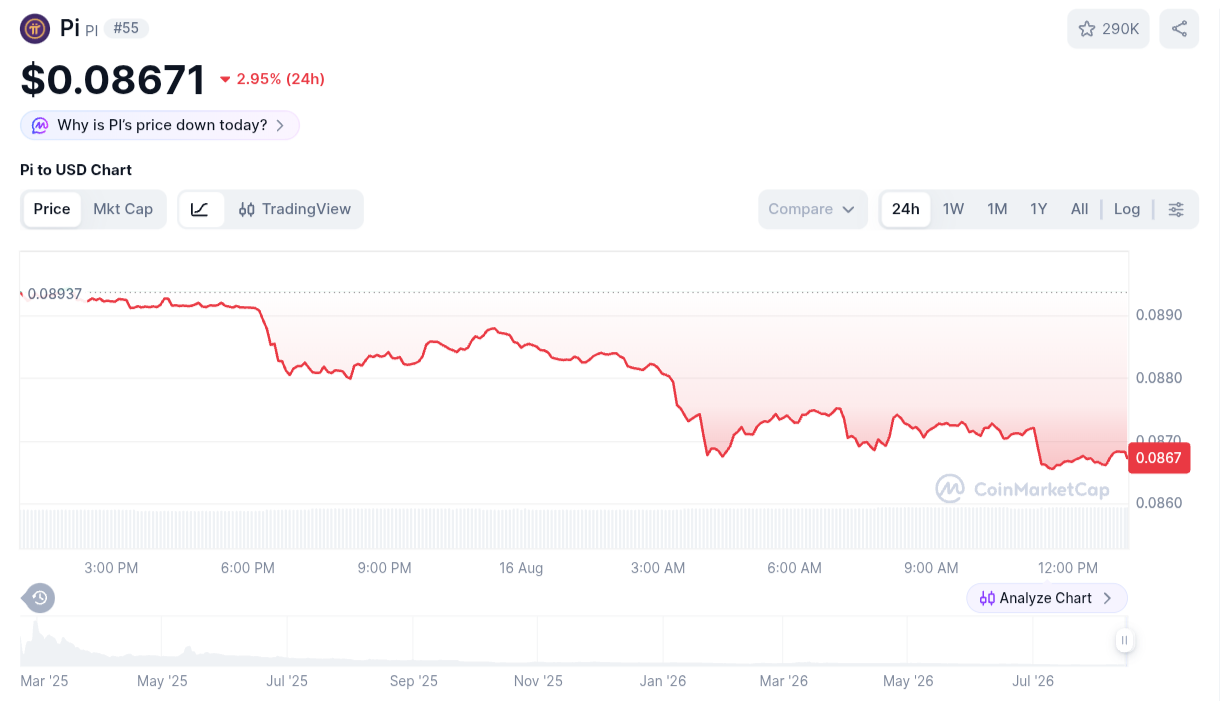
Task: Click the pause handle on range slider
Action: (1125, 640)
